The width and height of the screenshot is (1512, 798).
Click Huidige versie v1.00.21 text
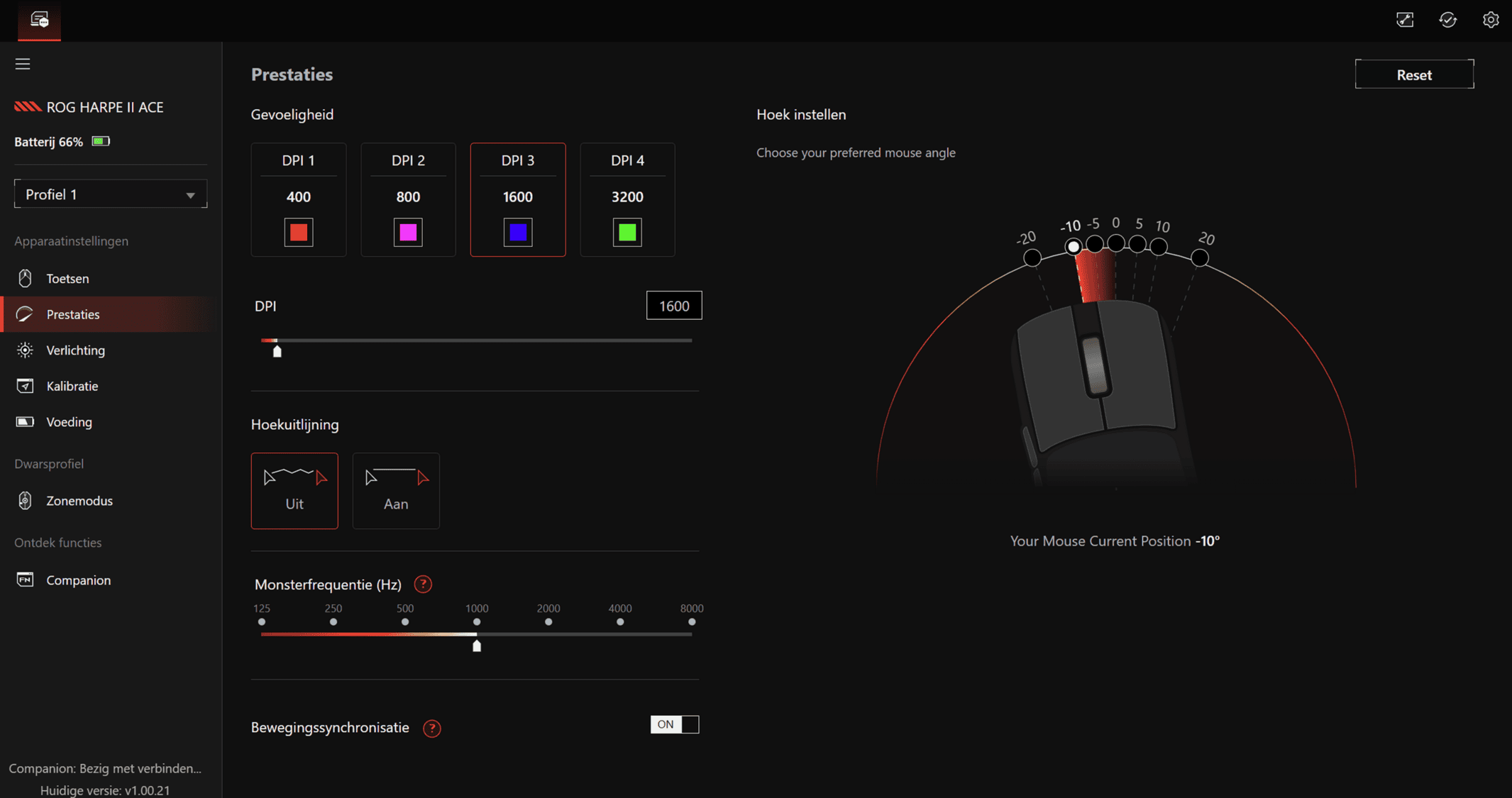point(105,790)
